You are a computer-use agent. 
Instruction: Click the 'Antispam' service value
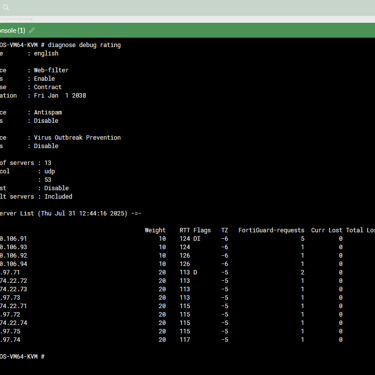pyautogui.click(x=48, y=112)
